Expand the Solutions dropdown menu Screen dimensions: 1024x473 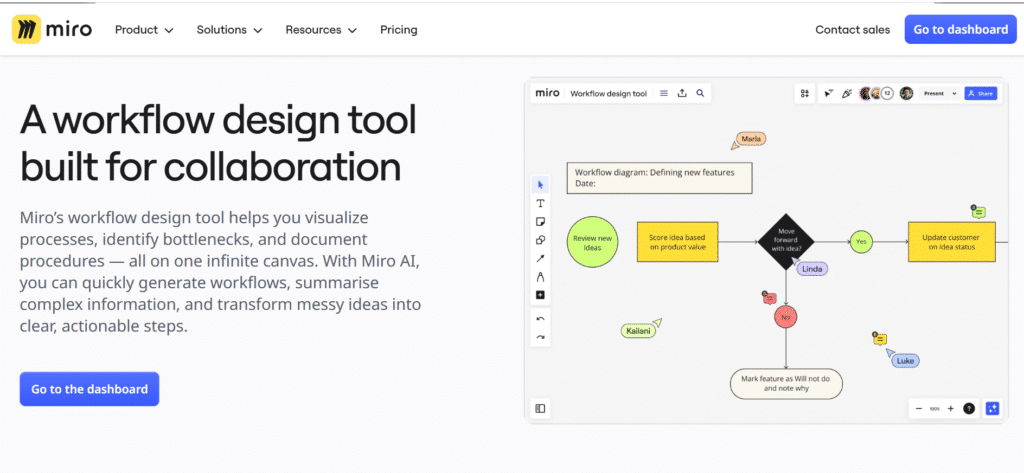(x=229, y=30)
